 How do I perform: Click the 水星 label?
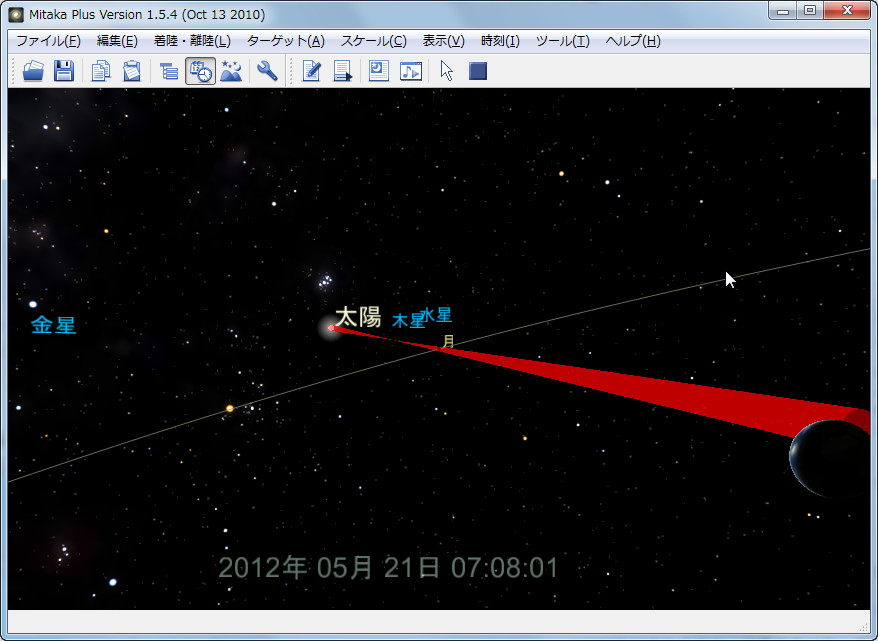click(436, 315)
